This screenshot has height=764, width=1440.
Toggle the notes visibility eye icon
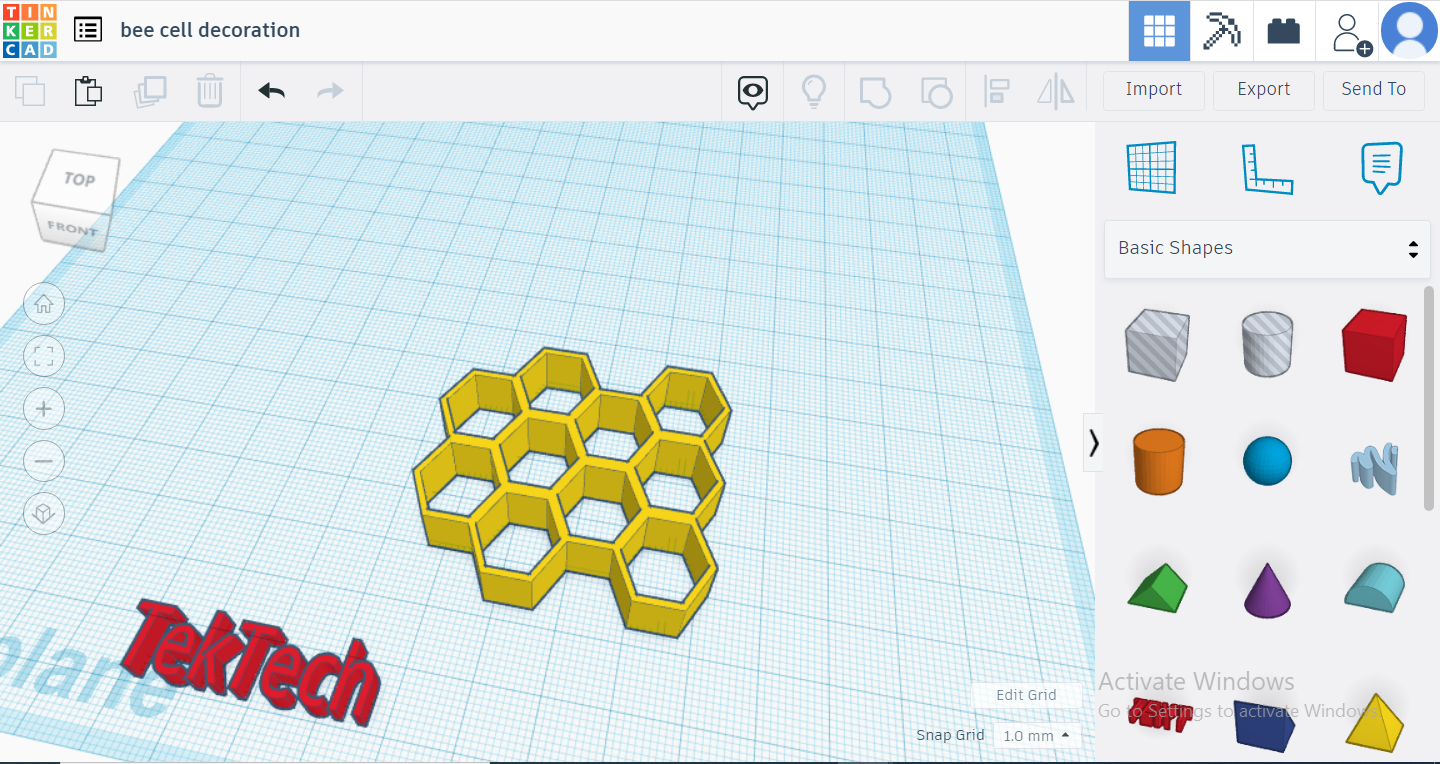pyautogui.click(x=753, y=92)
